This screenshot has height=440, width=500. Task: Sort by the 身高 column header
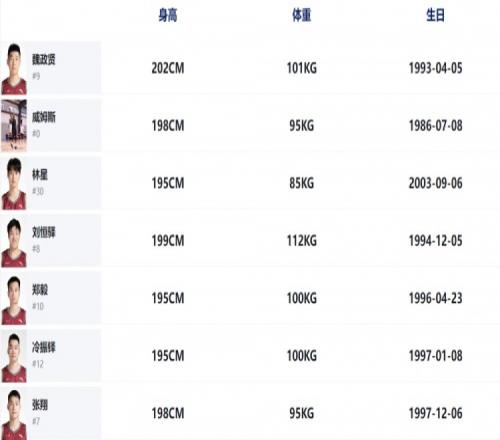pyautogui.click(x=168, y=15)
